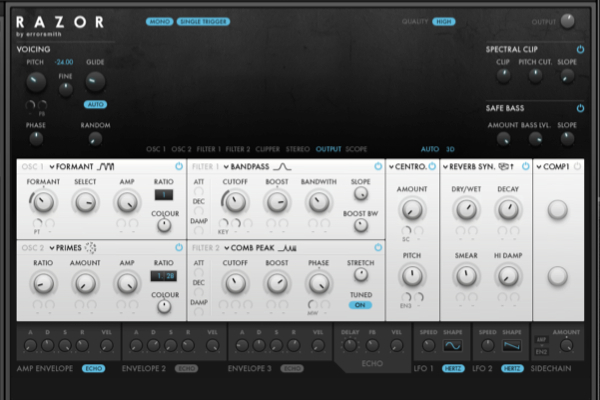Click OSC 2 COLOUR knob

coord(164,307)
